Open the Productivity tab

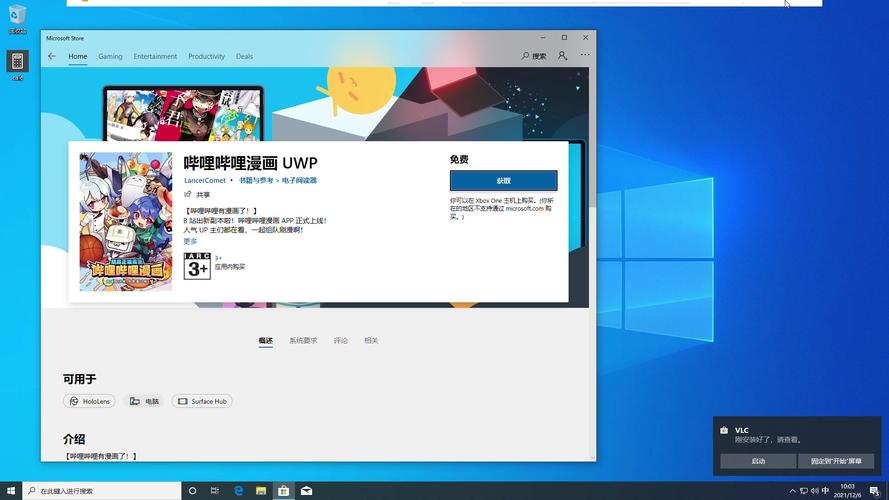click(x=206, y=56)
